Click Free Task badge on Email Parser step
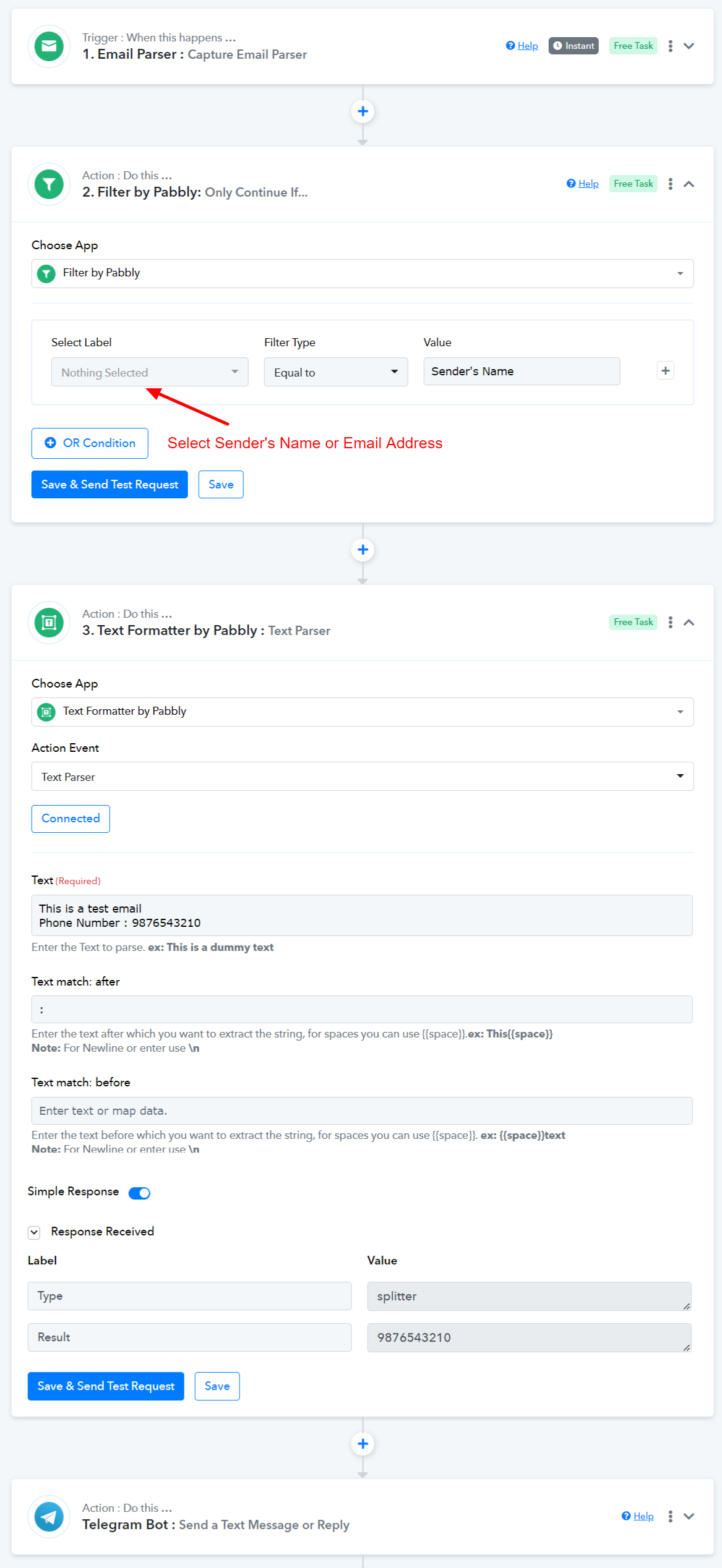 (634, 46)
